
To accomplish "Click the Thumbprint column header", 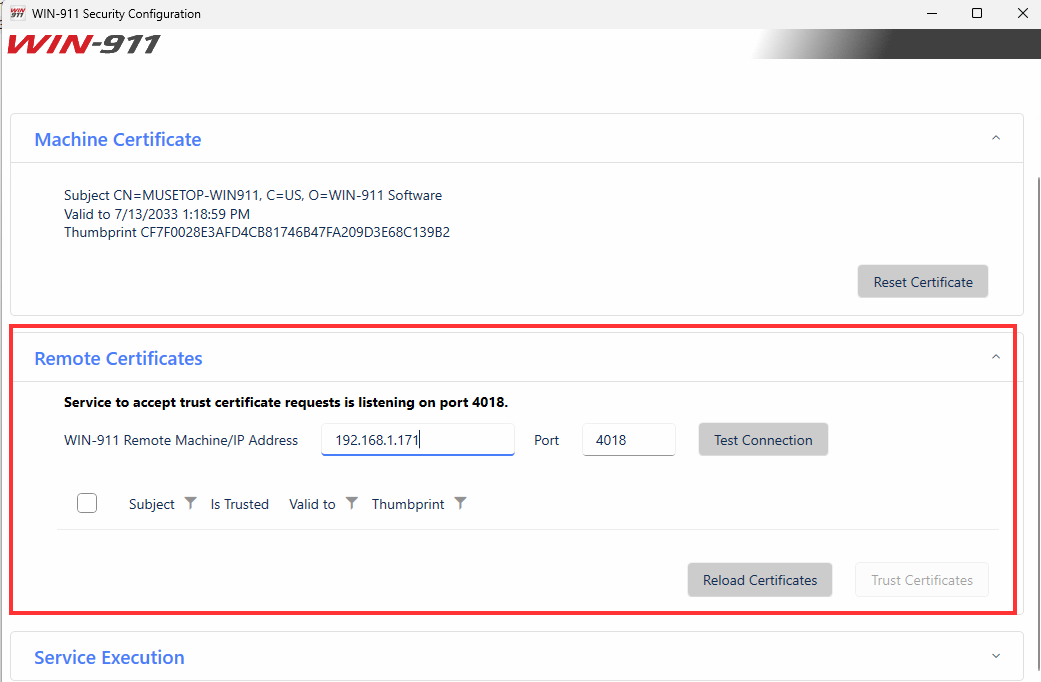I will (408, 504).
